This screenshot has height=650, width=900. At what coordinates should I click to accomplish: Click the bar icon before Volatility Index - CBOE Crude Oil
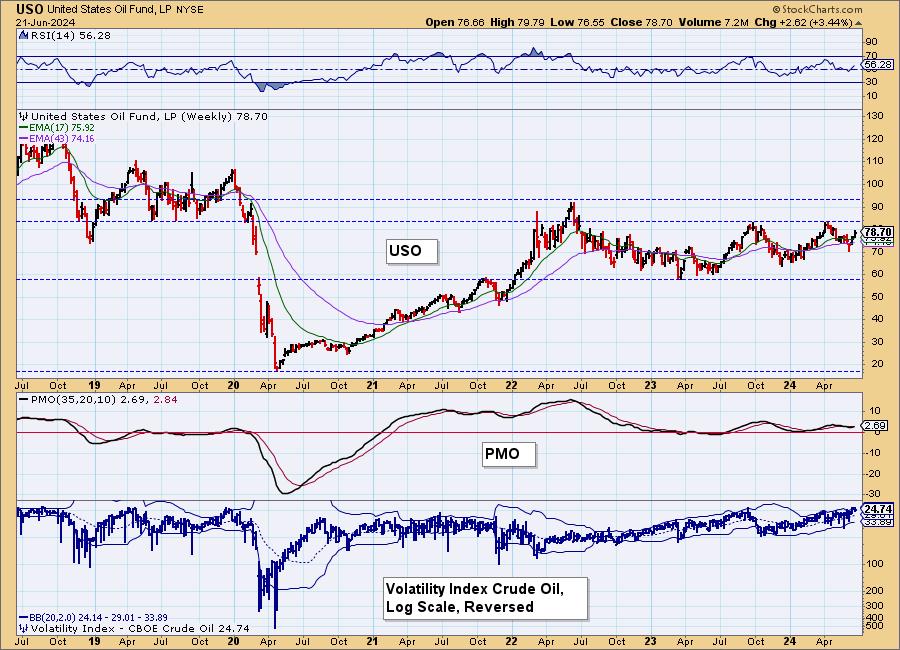25,629
